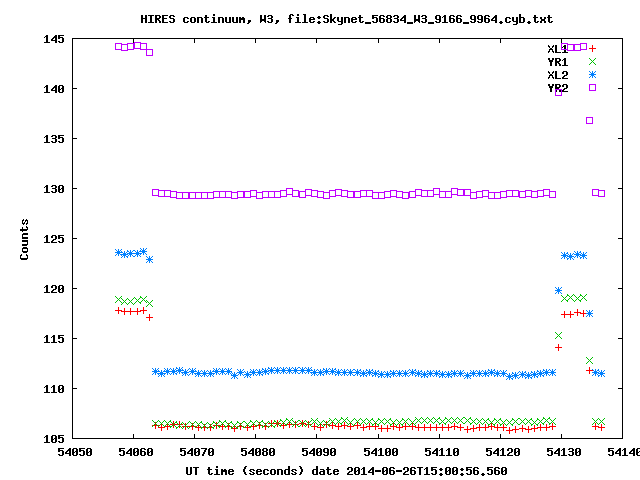This screenshot has width=640, height=480.
Task: Click x-axis tick label 54050
Action: coord(75,452)
